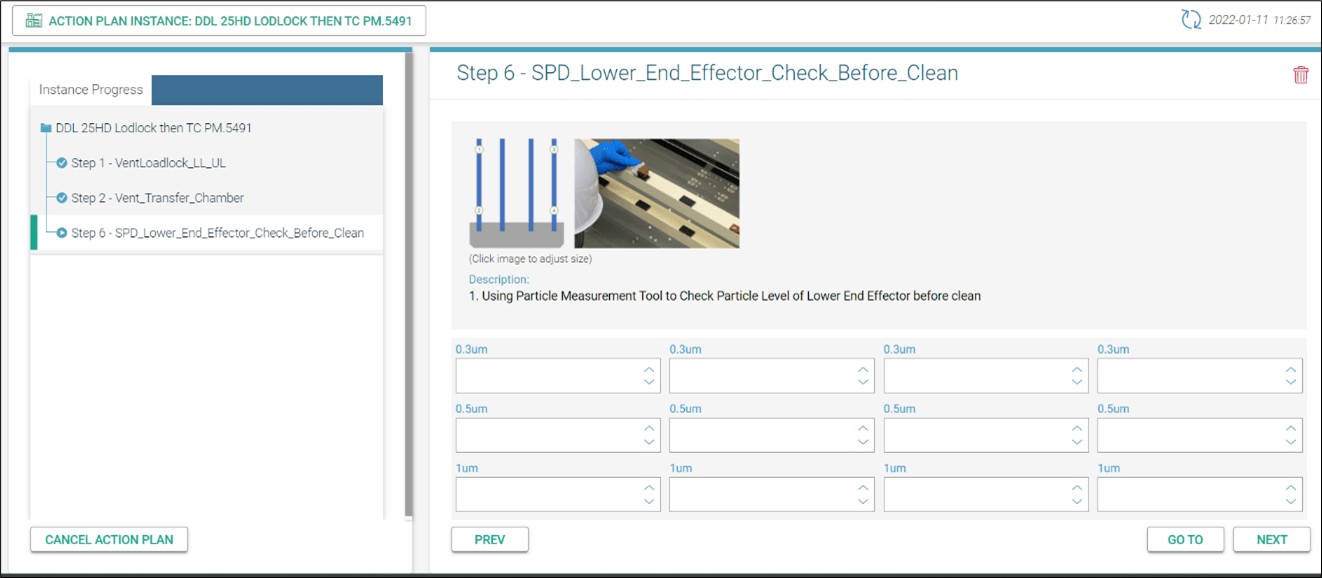Screen dimensions: 1322x578
Task: Click the third 0.5um input field
Action: pos(986,435)
